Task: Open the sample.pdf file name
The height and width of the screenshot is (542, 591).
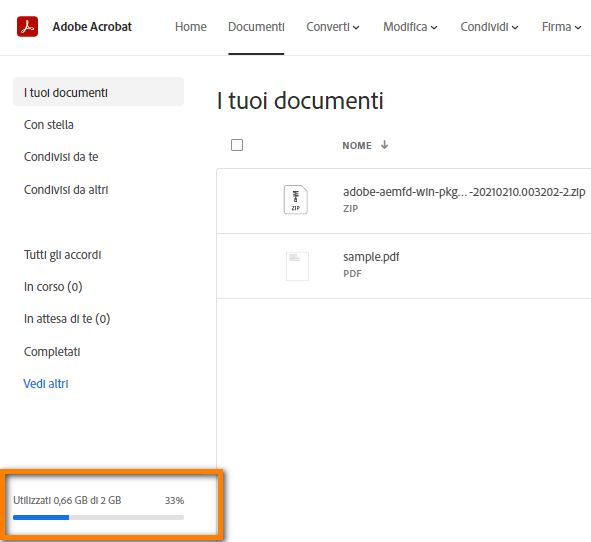Action: click(371, 257)
